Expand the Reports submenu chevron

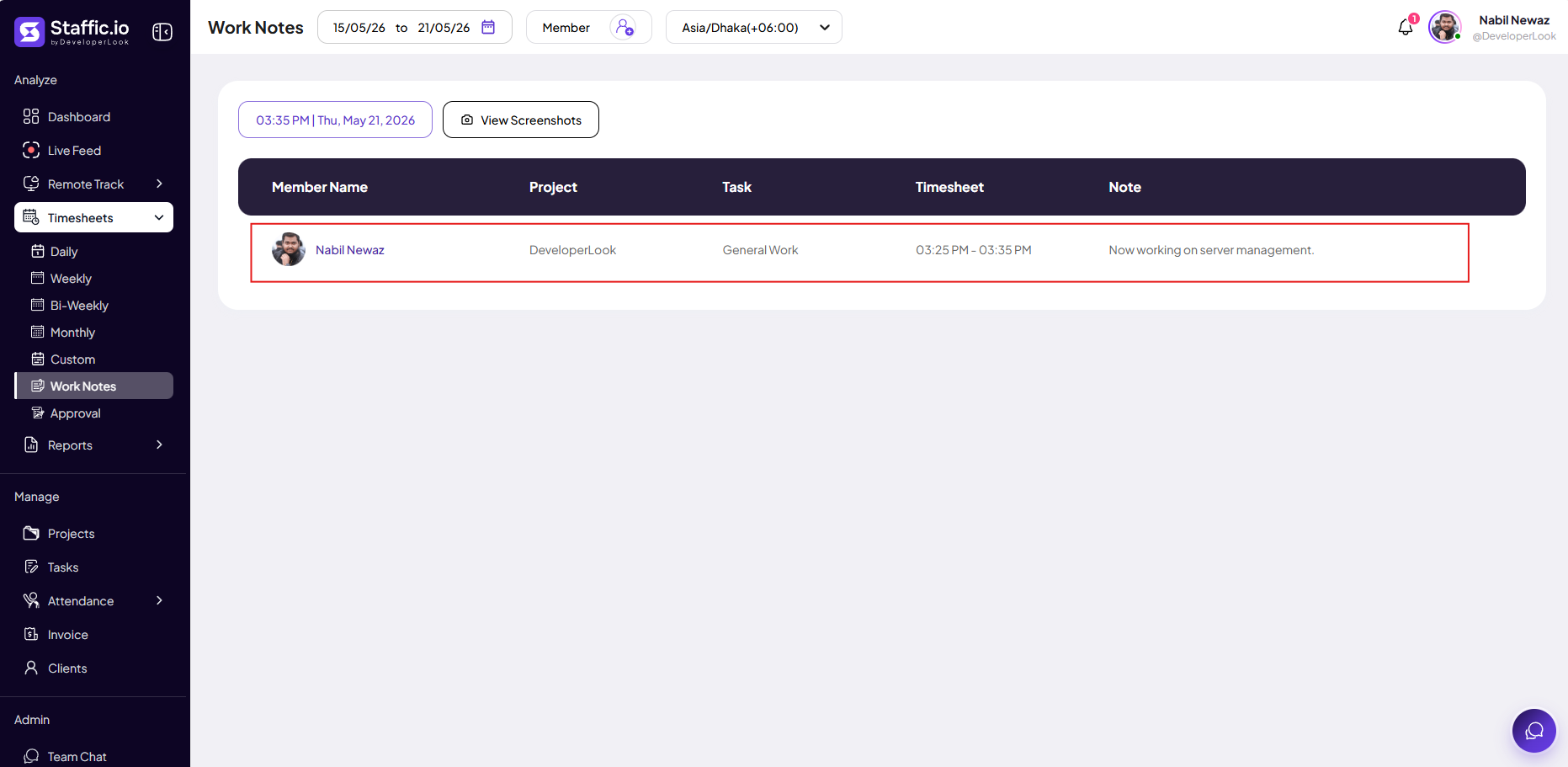click(159, 445)
